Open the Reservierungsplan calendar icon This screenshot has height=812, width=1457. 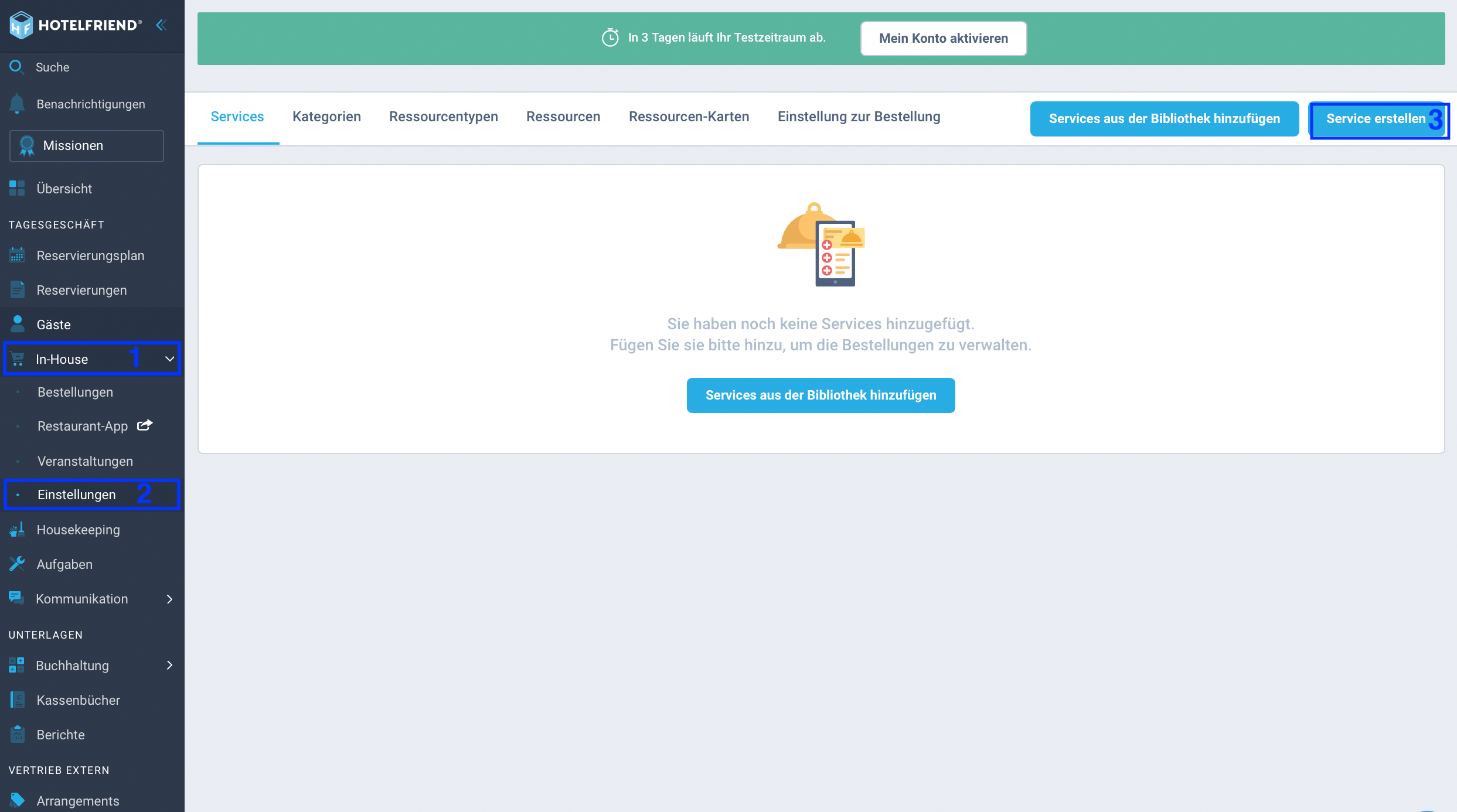[x=17, y=255]
